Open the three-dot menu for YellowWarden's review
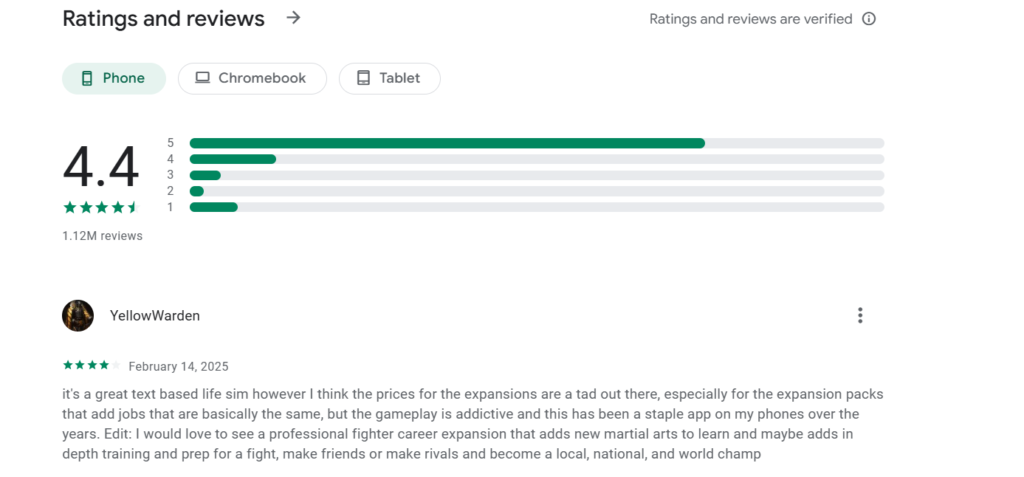This screenshot has width=1024, height=477. coord(860,316)
